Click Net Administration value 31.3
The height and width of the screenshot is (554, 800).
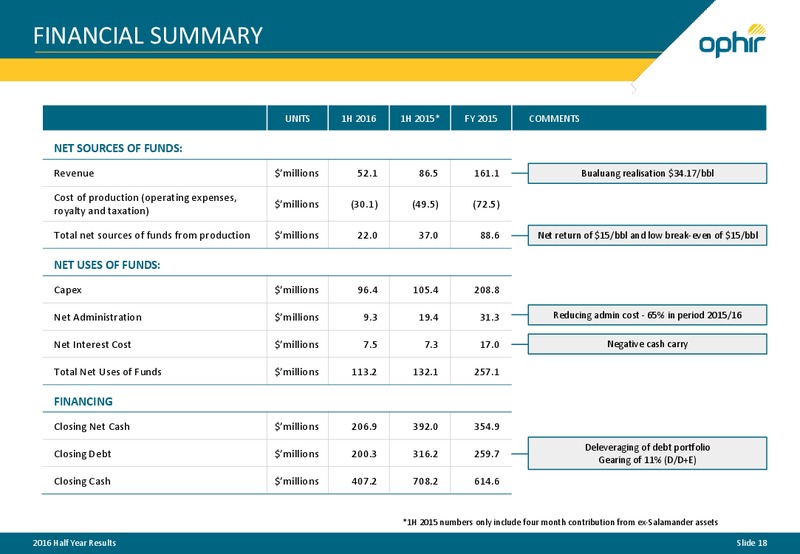tap(489, 317)
